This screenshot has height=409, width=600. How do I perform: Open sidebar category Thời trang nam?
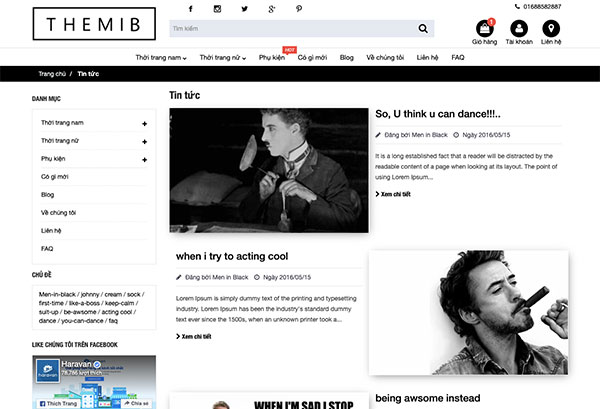[62, 123]
